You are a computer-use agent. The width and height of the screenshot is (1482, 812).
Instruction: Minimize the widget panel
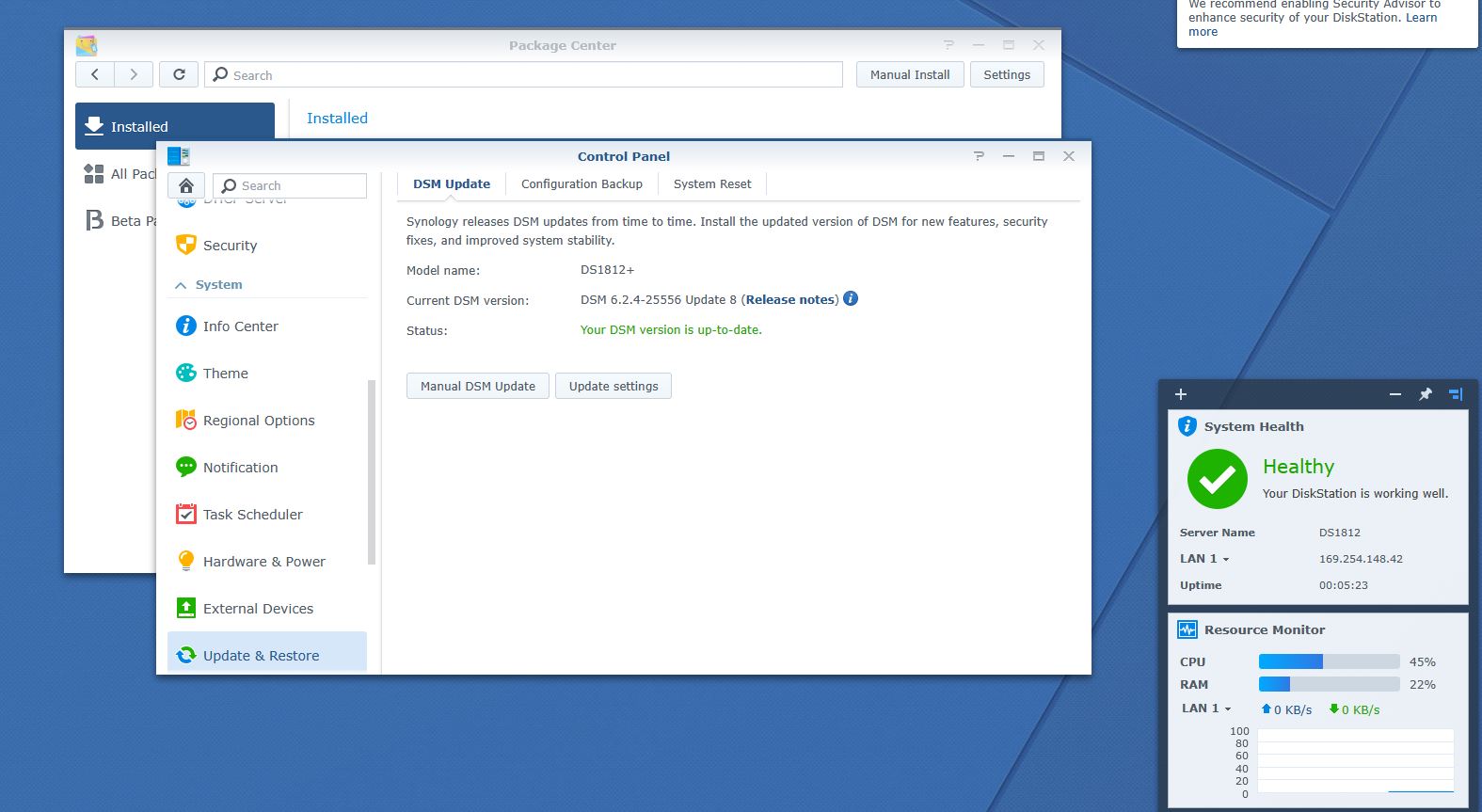1395,394
